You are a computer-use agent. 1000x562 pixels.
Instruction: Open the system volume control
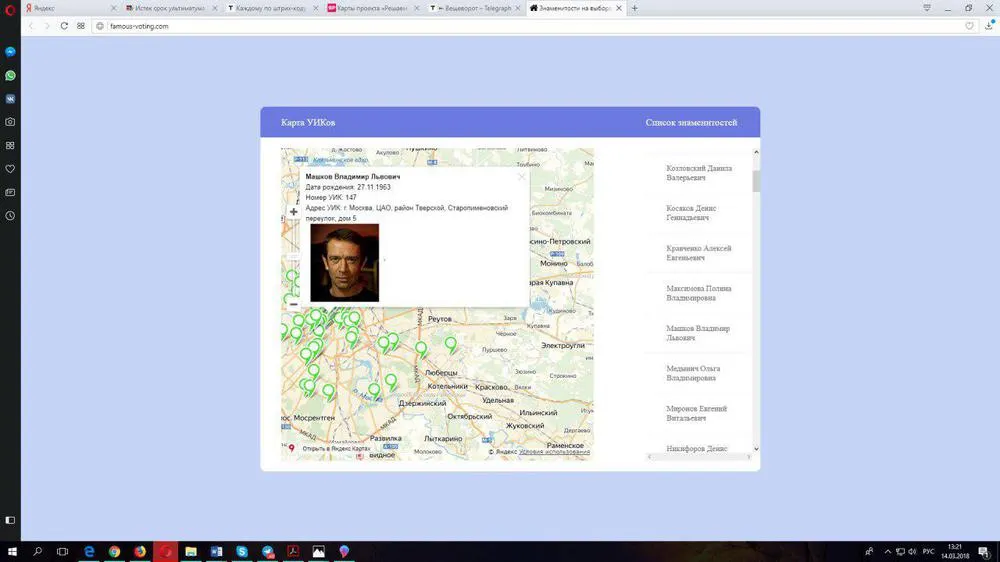pyautogui.click(x=912, y=552)
